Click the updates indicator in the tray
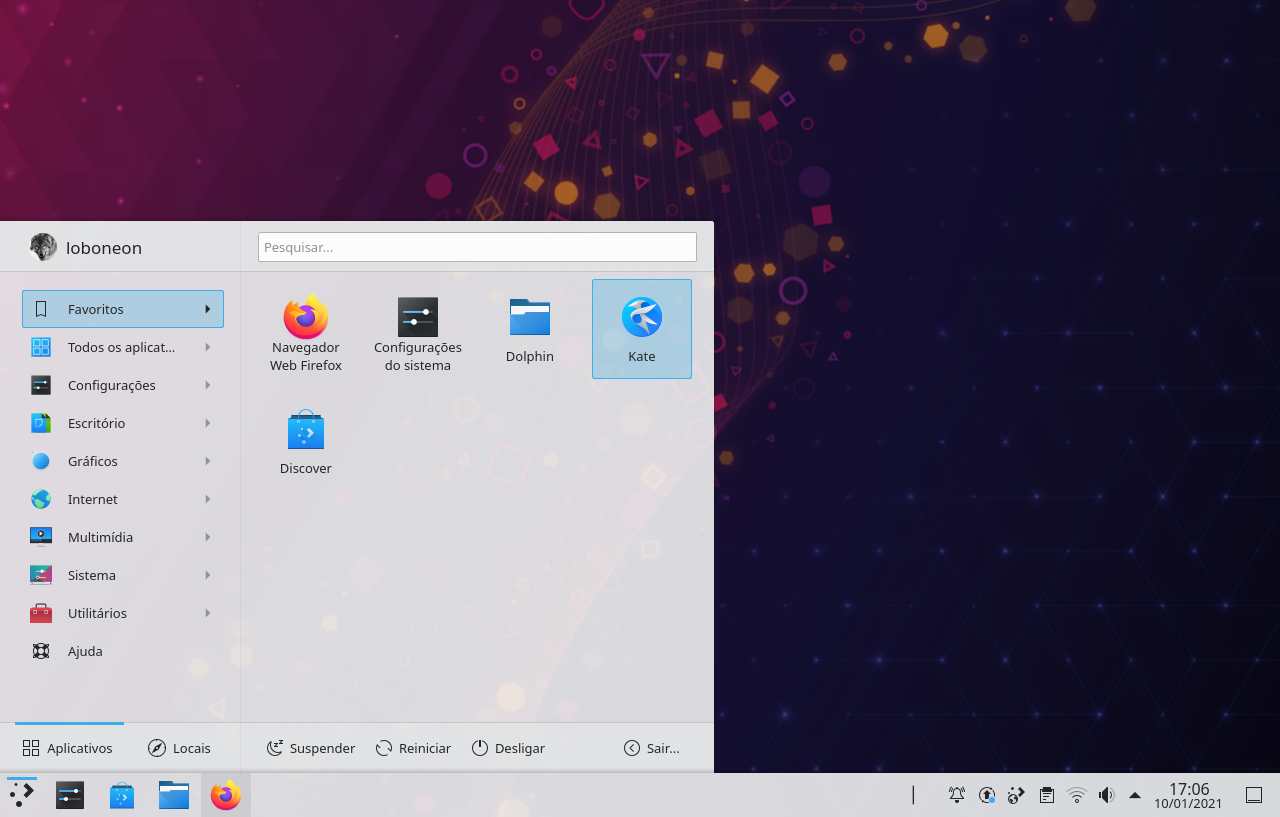Image resolution: width=1280 pixels, height=817 pixels. click(986, 795)
